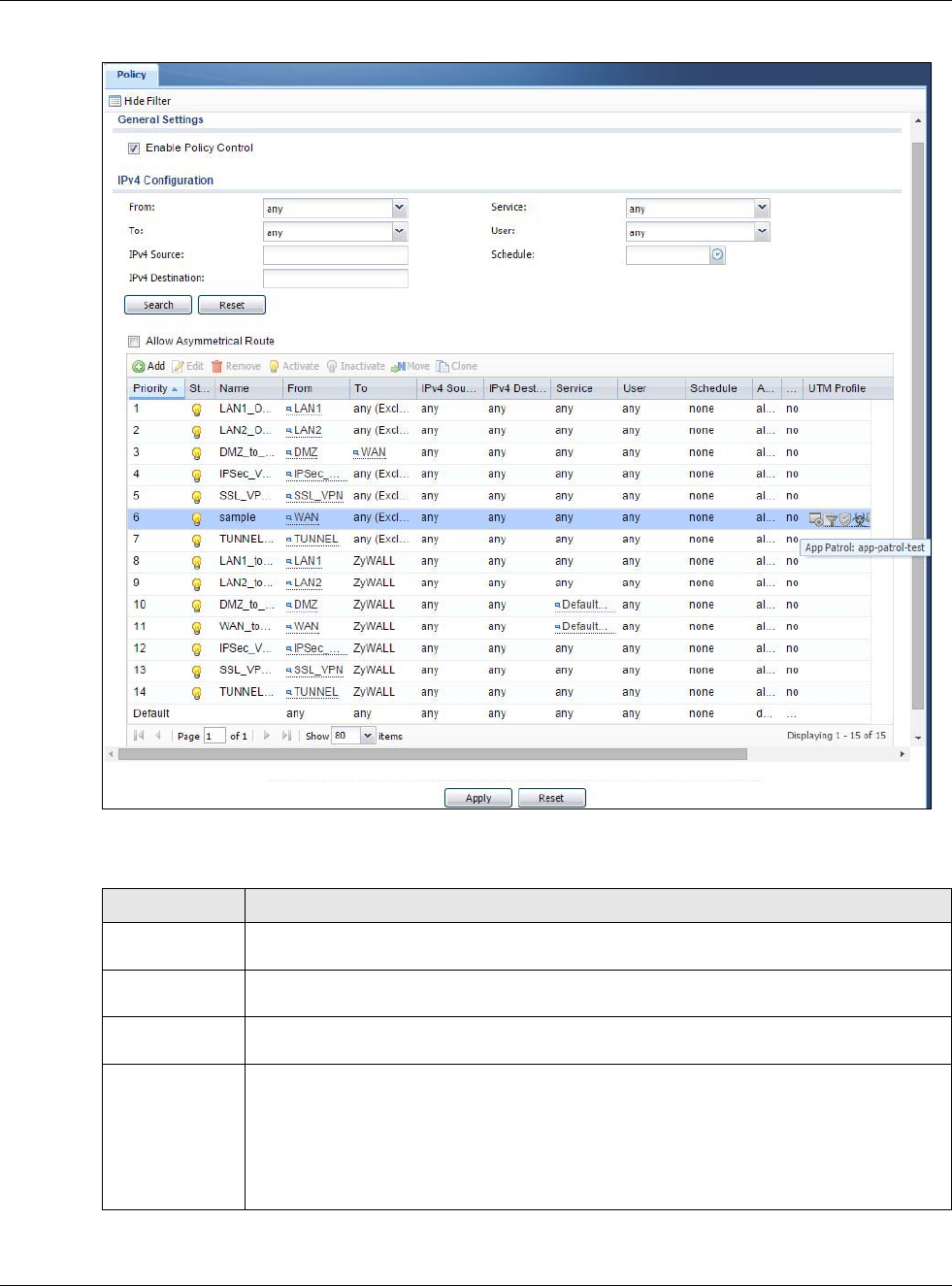Select the Policy tab
The width and height of the screenshot is (952, 1286).
pyautogui.click(x=131, y=75)
